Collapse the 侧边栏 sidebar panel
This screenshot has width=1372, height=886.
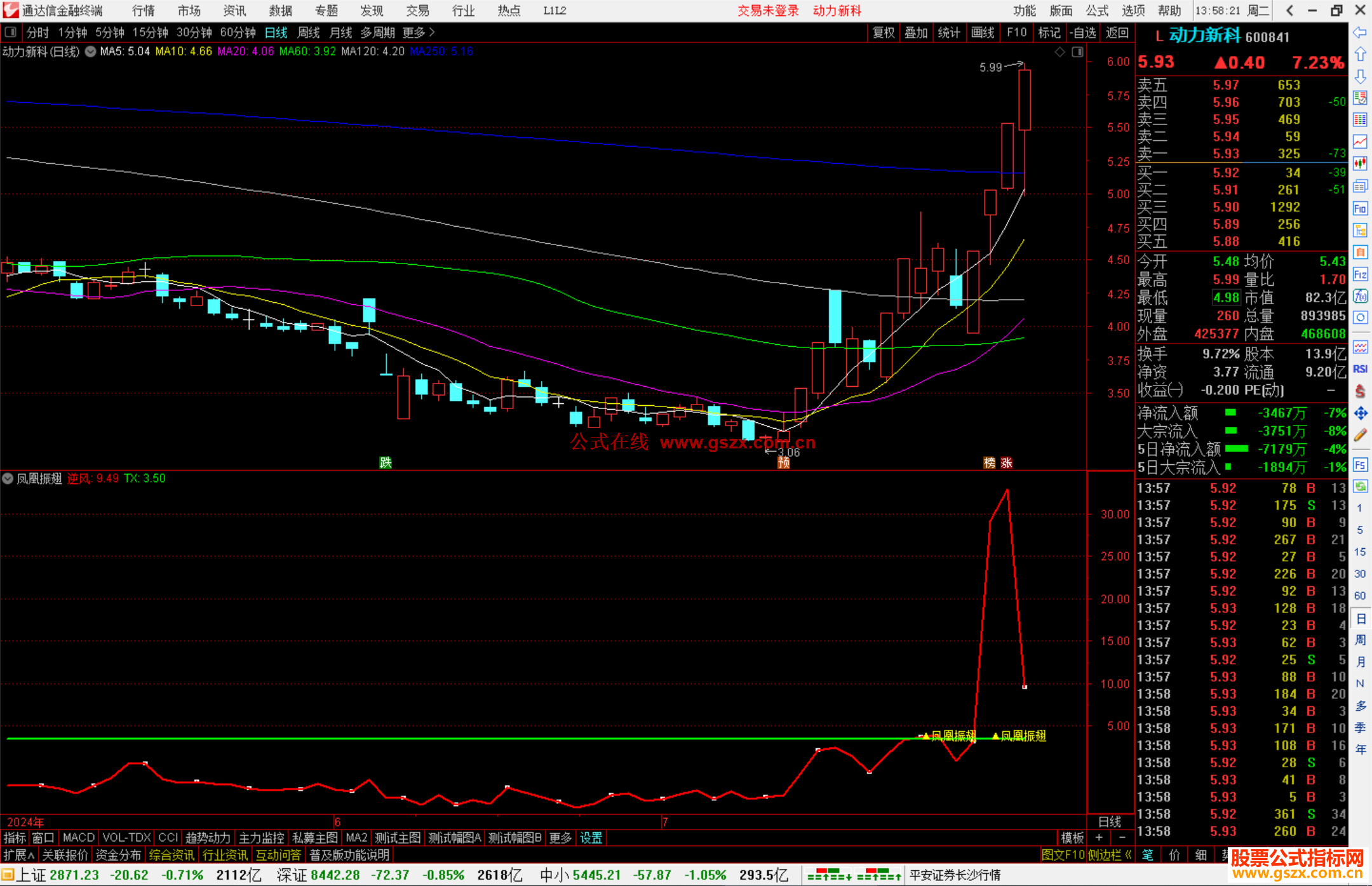pyautogui.click(x=1110, y=855)
